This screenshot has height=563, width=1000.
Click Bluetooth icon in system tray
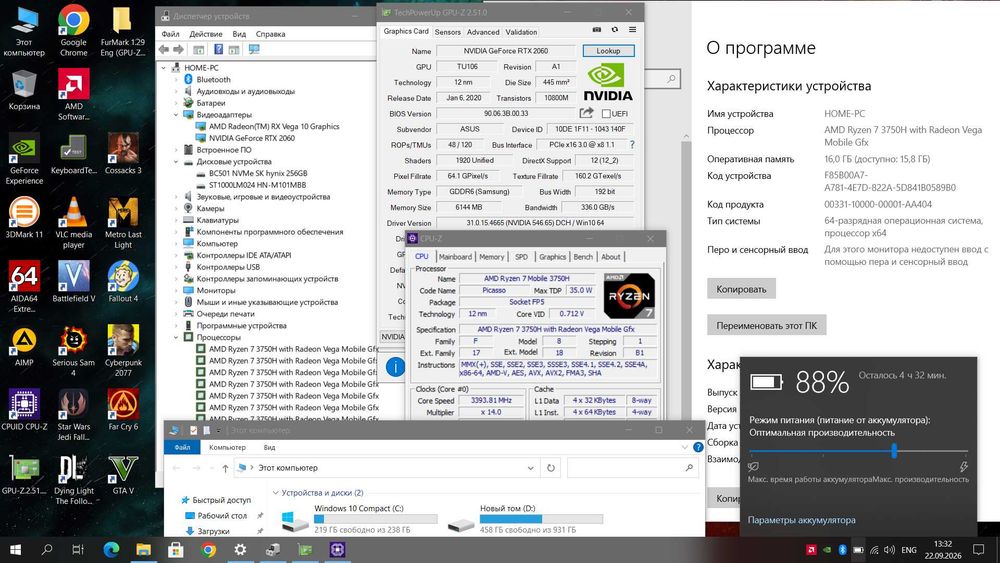842,550
